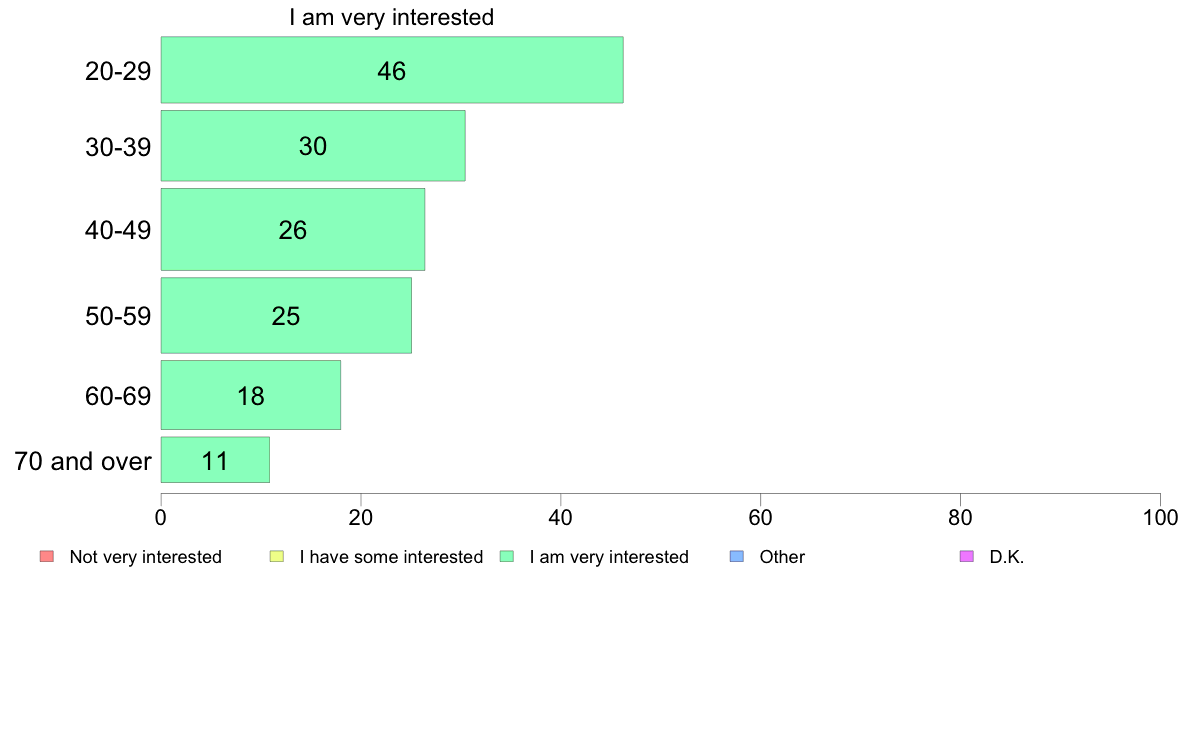
Task: Click the yellow I have some interested swatch
Action: (x=277, y=556)
